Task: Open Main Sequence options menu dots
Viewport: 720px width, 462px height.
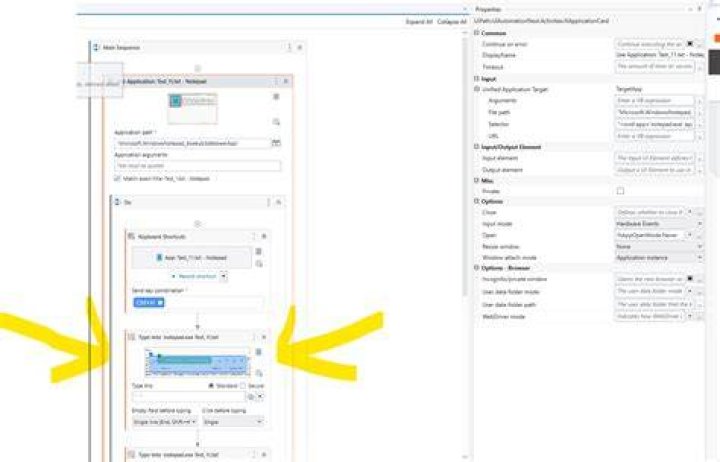Action: point(289,47)
